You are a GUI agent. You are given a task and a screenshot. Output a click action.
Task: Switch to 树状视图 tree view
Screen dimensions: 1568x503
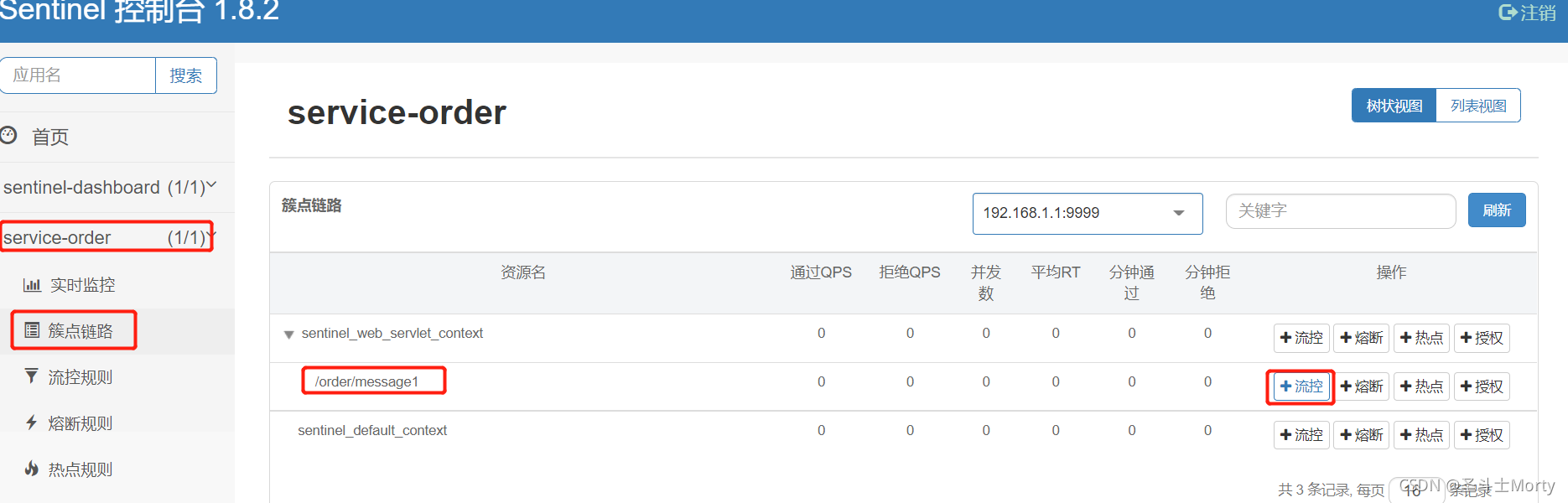pyautogui.click(x=1394, y=106)
